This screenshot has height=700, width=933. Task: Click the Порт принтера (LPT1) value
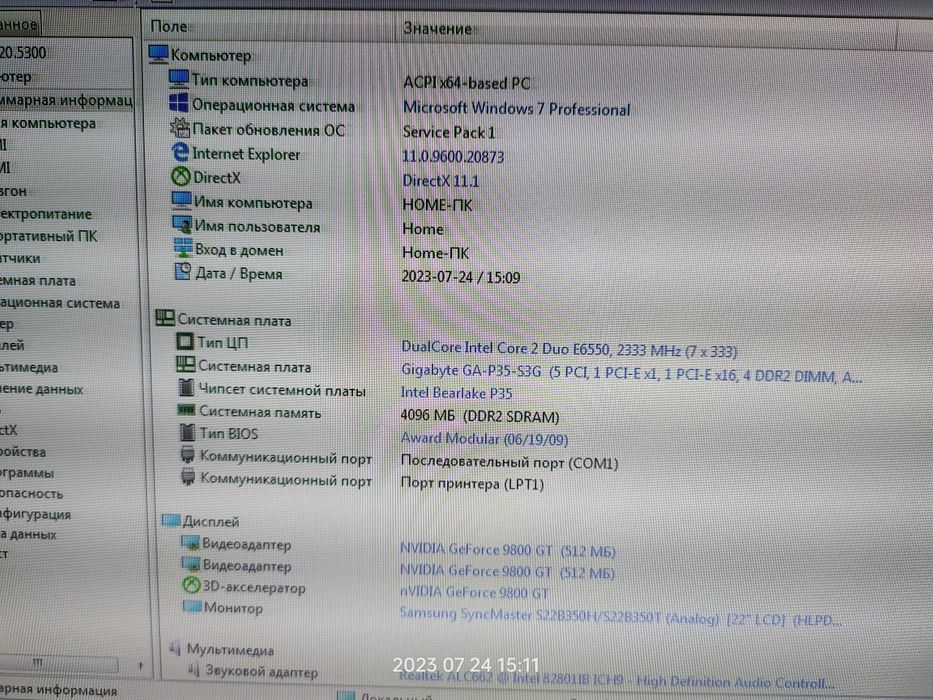[x=472, y=483]
